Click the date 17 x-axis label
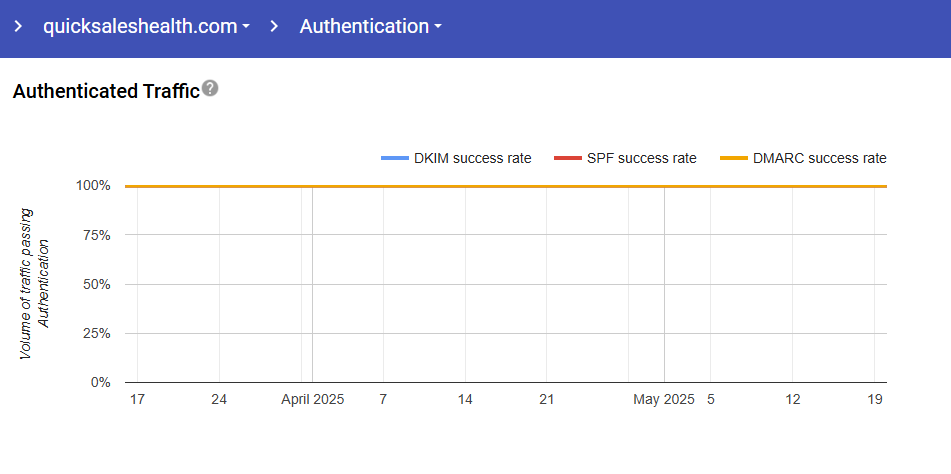This screenshot has height=474, width=951. coord(137,400)
